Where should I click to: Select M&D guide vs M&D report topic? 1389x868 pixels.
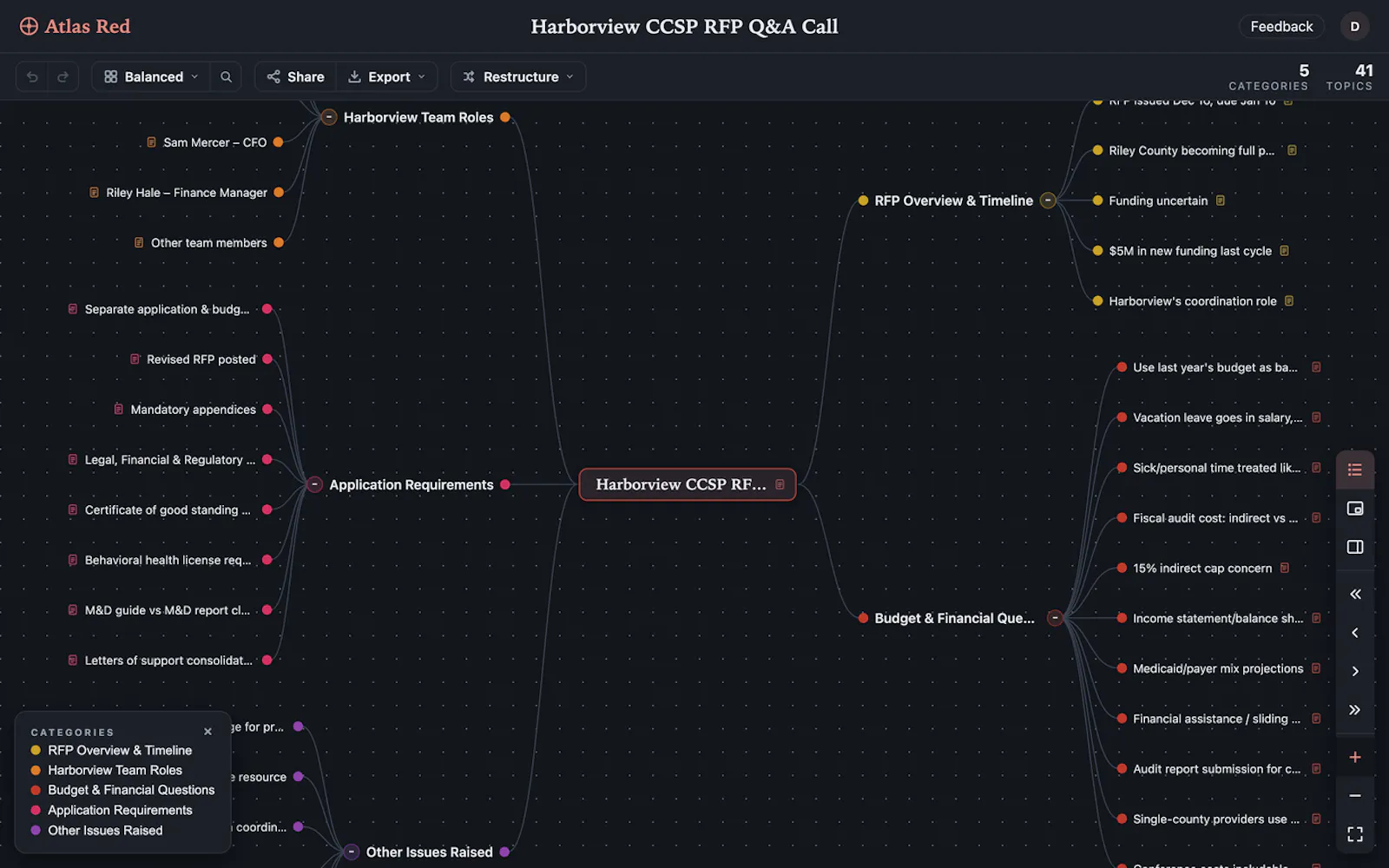tap(168, 610)
